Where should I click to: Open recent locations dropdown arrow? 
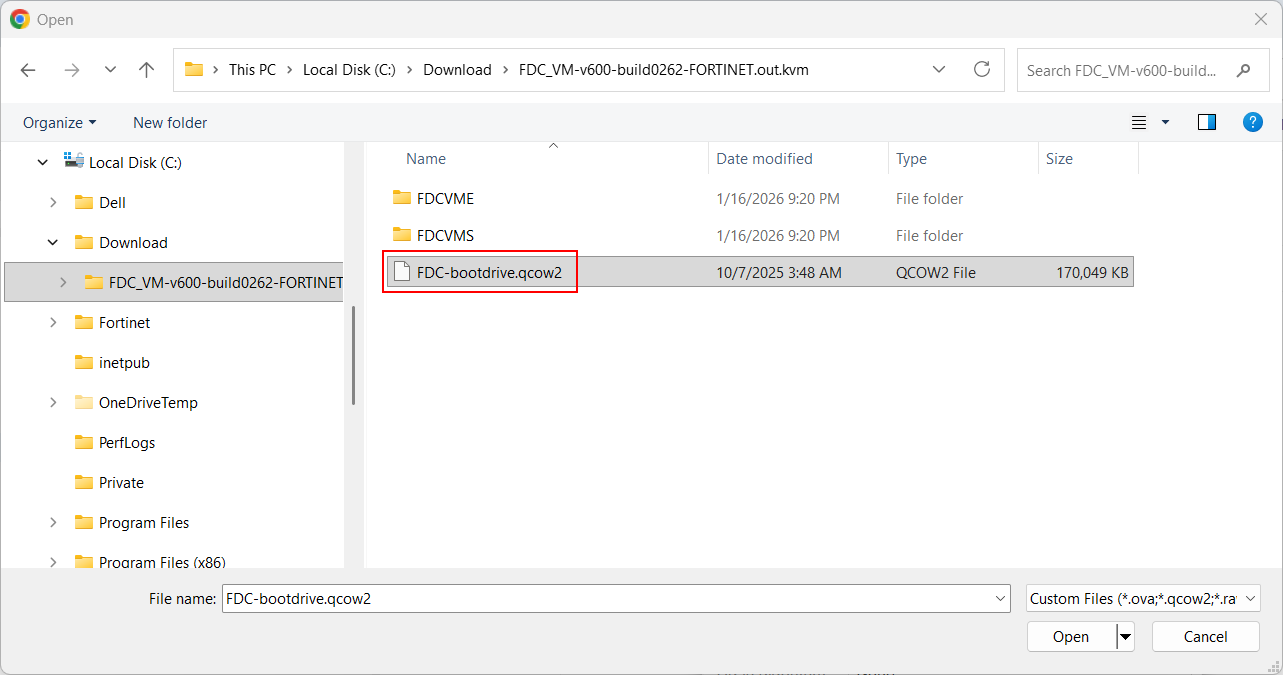pyautogui.click(x=110, y=70)
